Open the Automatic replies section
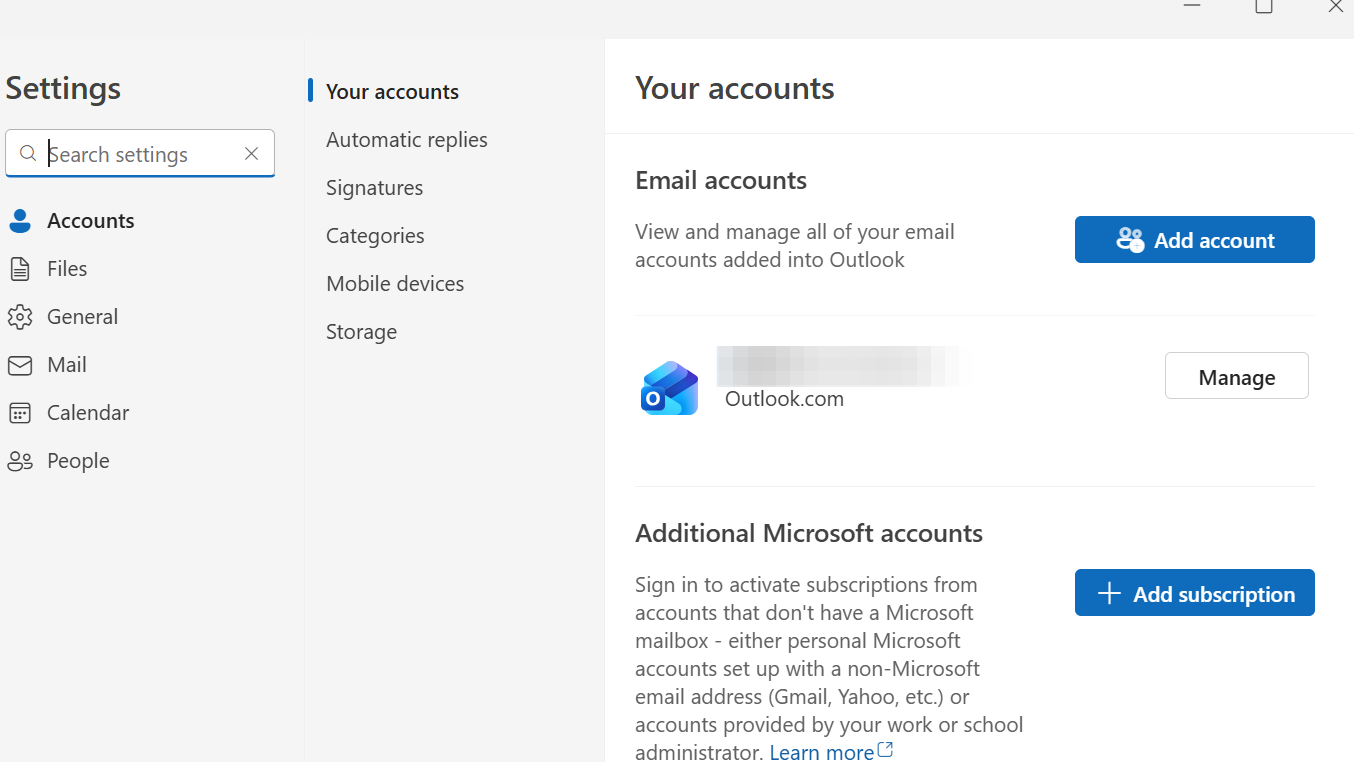 pyautogui.click(x=406, y=140)
